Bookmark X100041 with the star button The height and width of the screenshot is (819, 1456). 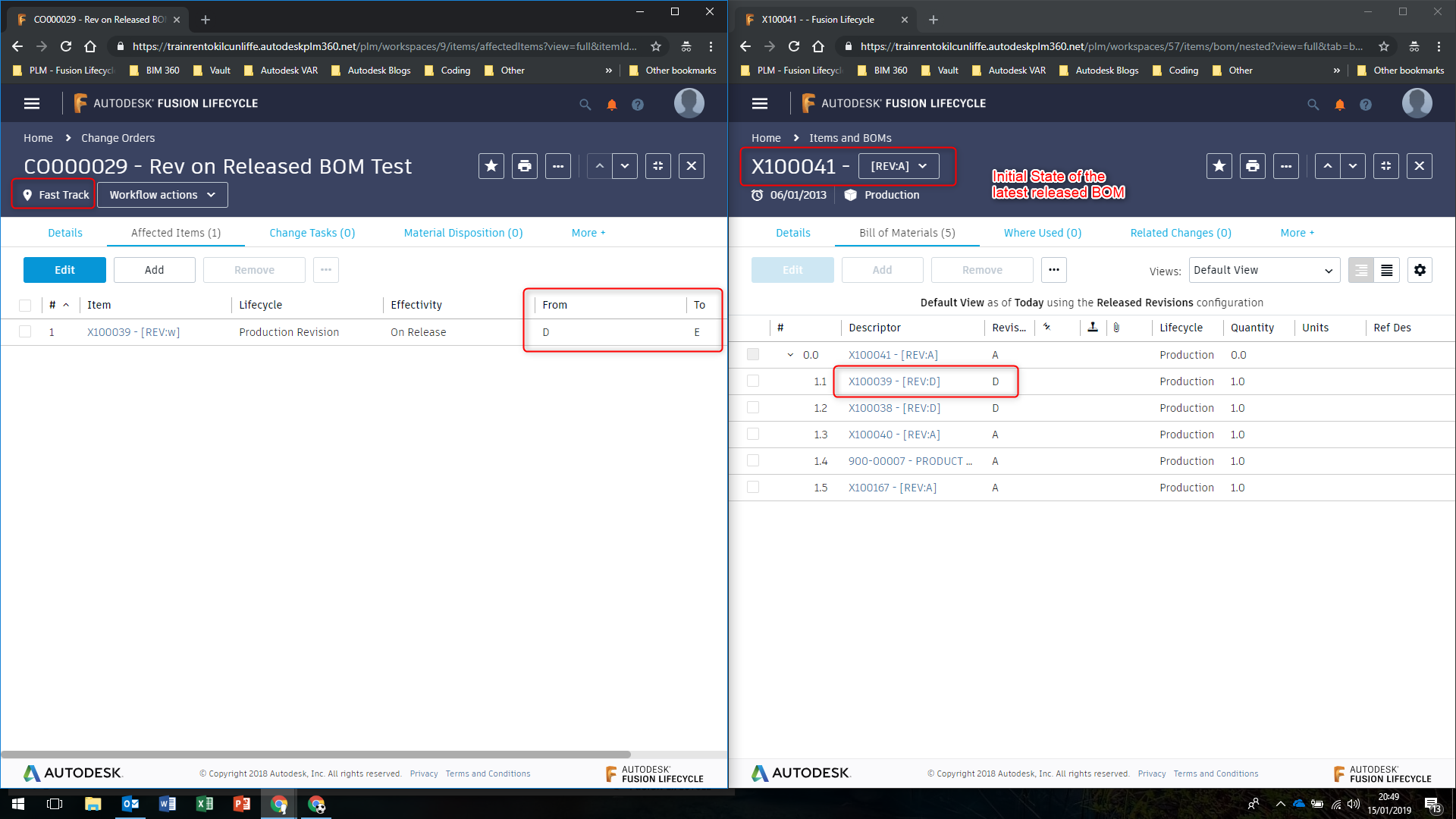[1219, 166]
